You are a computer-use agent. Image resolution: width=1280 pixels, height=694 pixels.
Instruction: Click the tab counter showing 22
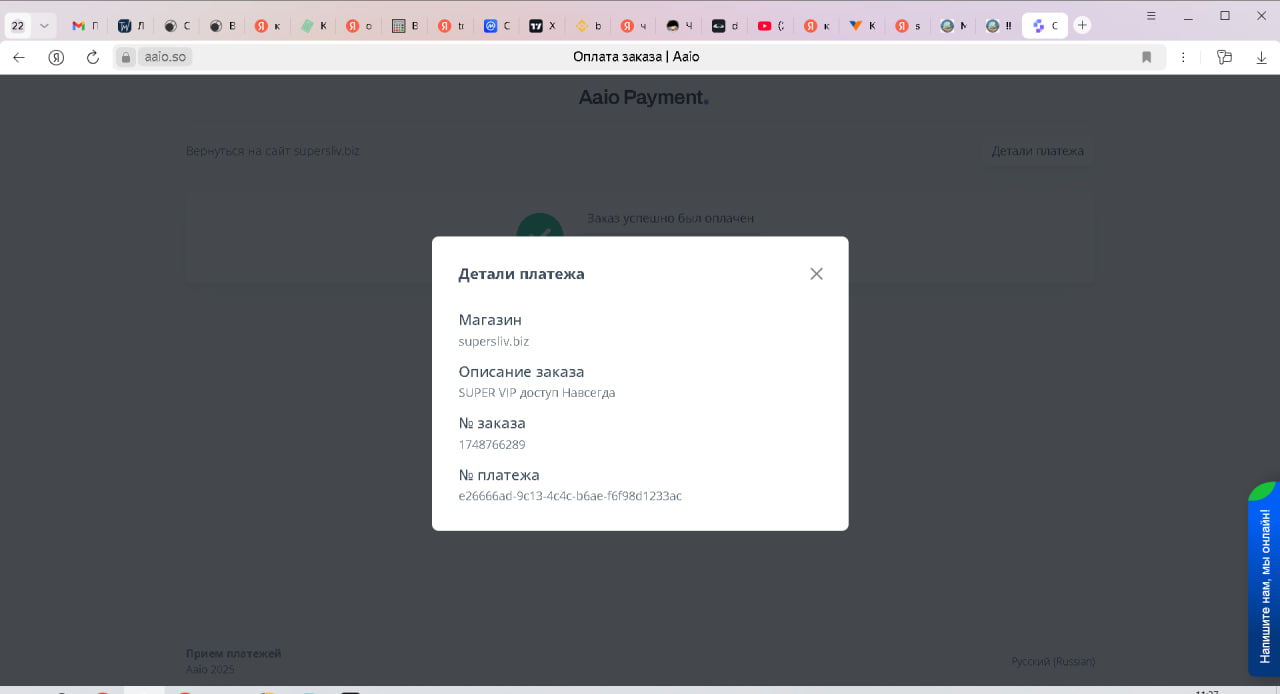click(x=18, y=26)
